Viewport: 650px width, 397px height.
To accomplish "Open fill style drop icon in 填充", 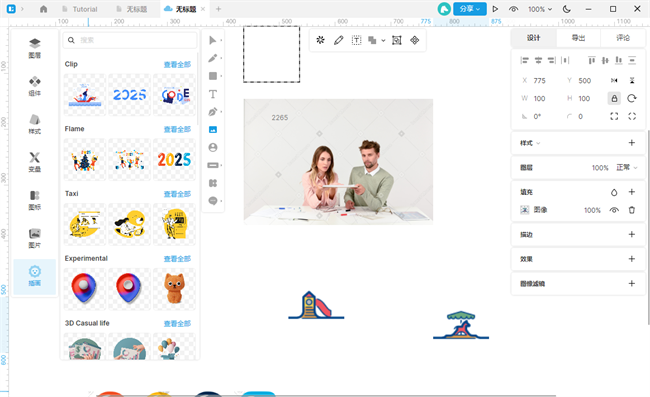I will click(614, 192).
